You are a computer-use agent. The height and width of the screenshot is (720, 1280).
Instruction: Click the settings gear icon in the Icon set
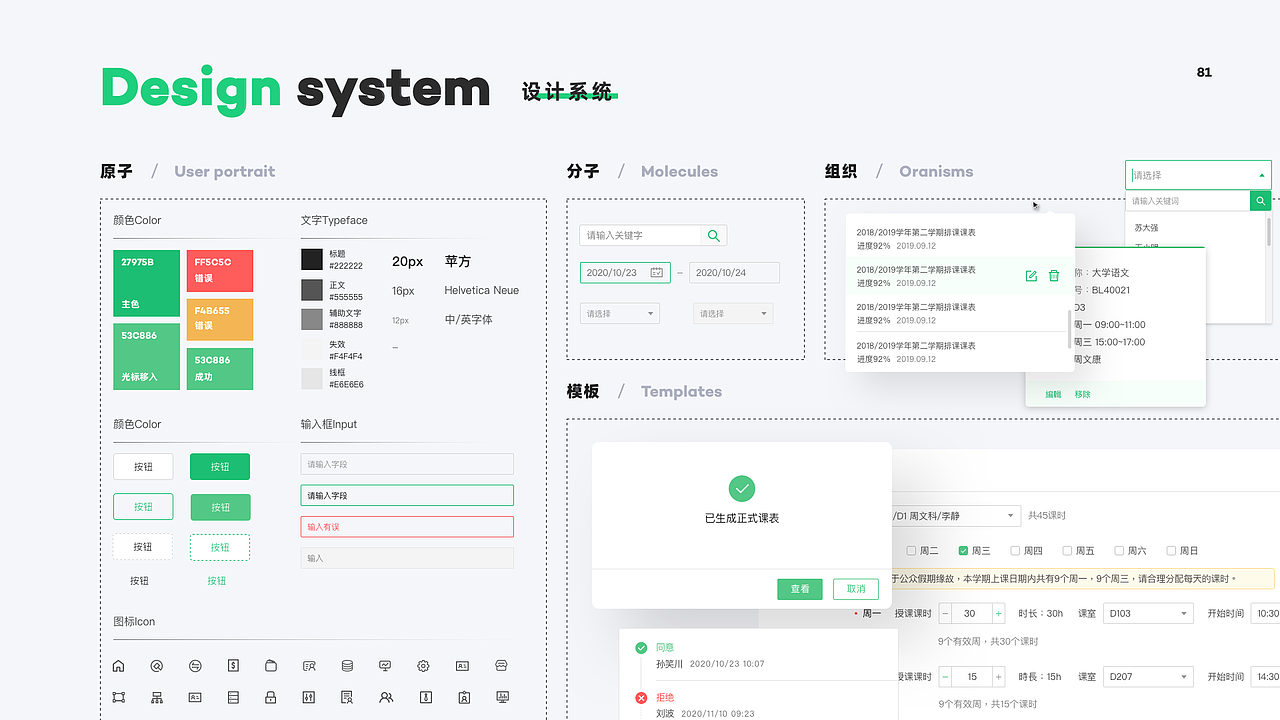pos(422,665)
